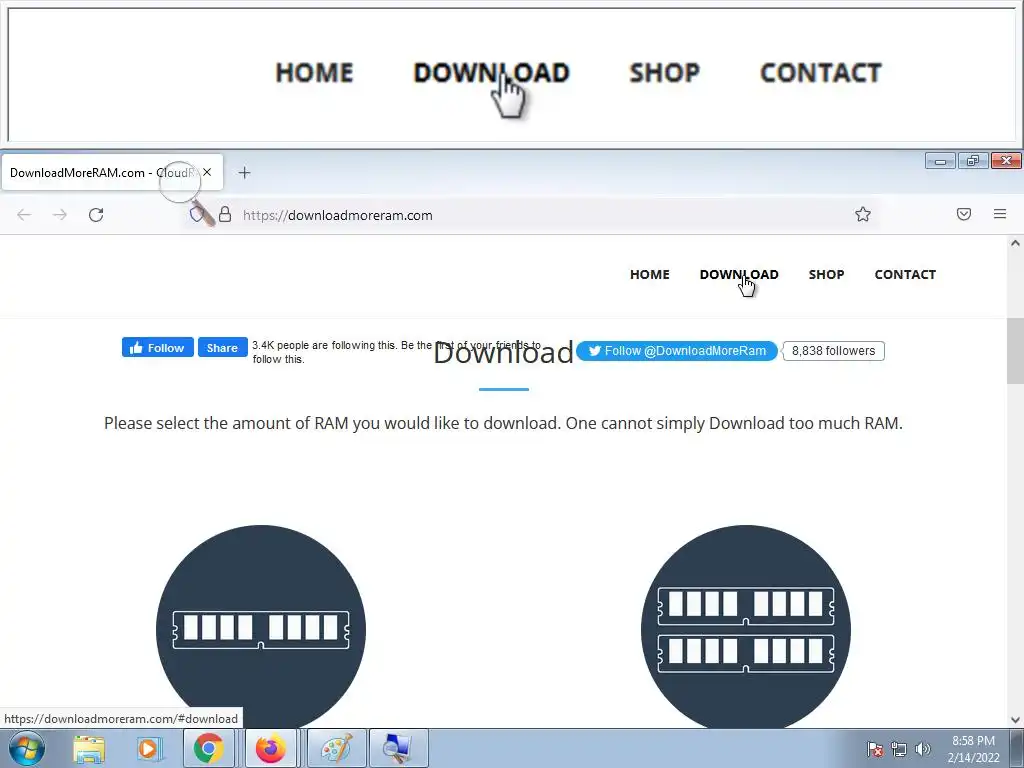This screenshot has width=1024, height=768.
Task: Open Google Chrome from taskbar
Action: pos(208,748)
